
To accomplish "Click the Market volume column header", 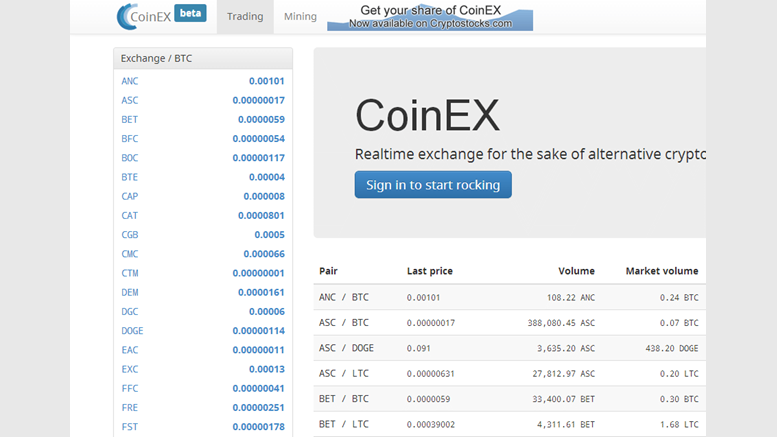I will [x=661, y=271].
